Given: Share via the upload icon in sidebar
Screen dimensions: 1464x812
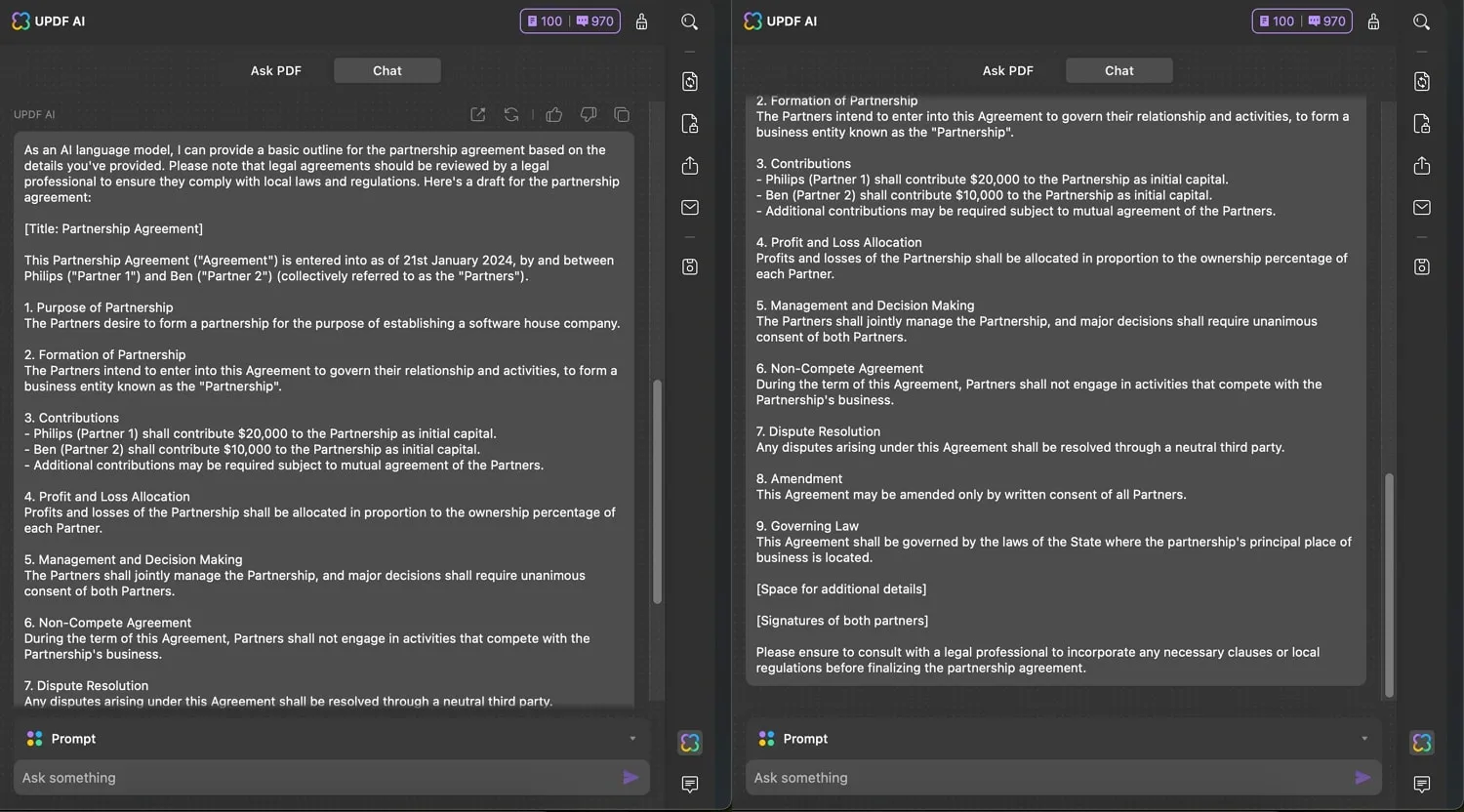Looking at the screenshot, I should point(690,166).
